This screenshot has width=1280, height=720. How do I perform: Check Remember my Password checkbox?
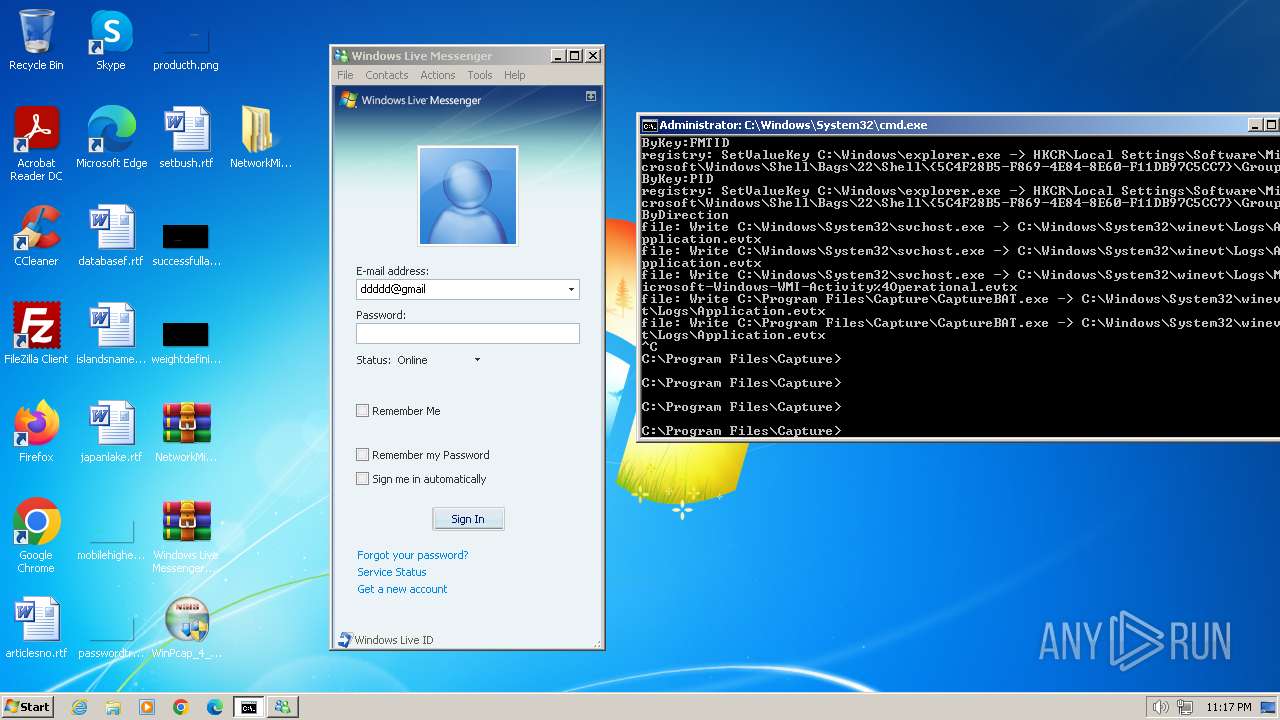[363, 455]
